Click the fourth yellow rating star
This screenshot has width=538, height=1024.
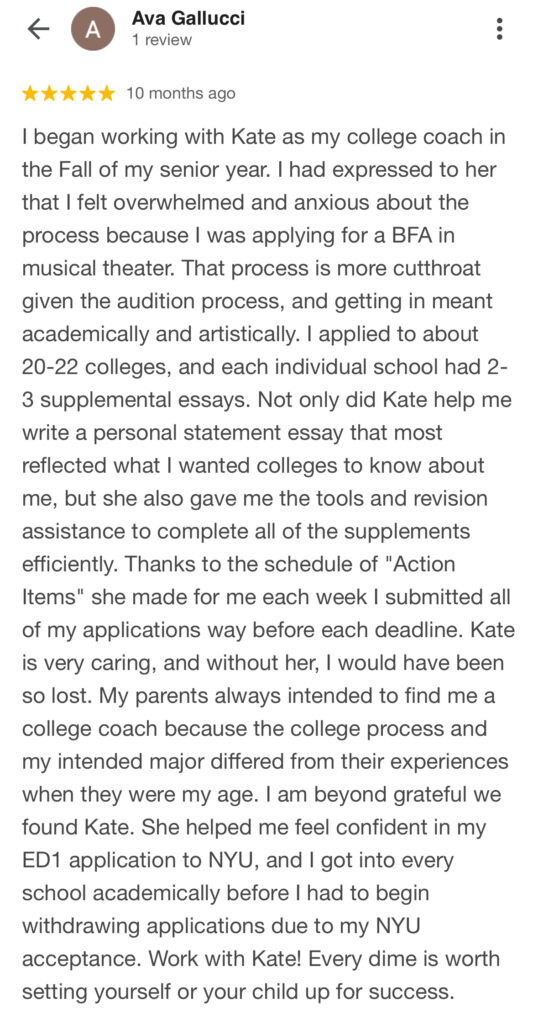click(x=87, y=93)
